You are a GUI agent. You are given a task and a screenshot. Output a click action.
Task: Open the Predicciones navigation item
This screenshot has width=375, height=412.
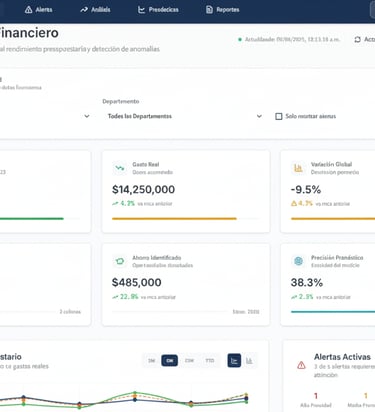[x=158, y=10]
